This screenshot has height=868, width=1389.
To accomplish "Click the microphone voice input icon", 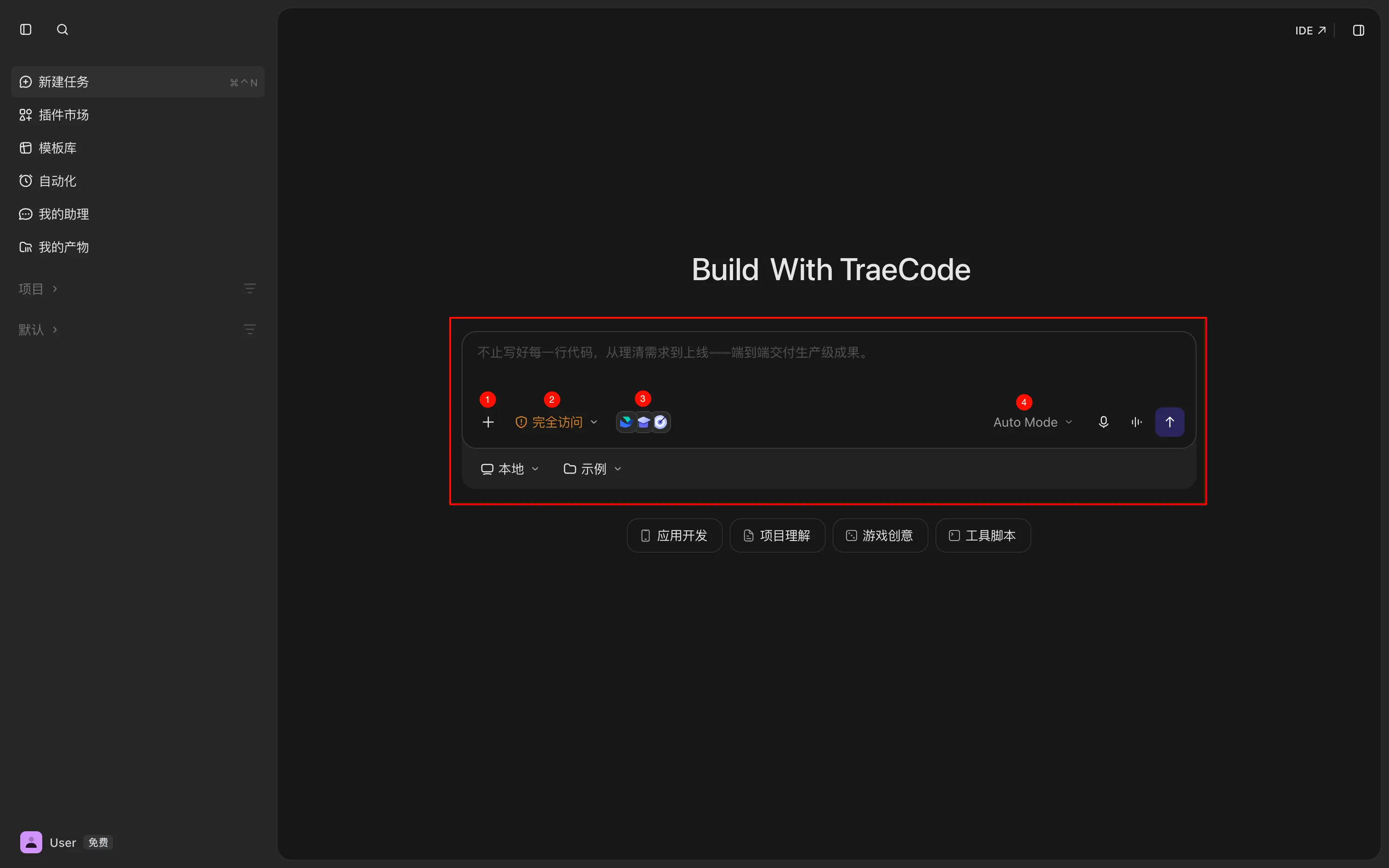I will (1103, 423).
